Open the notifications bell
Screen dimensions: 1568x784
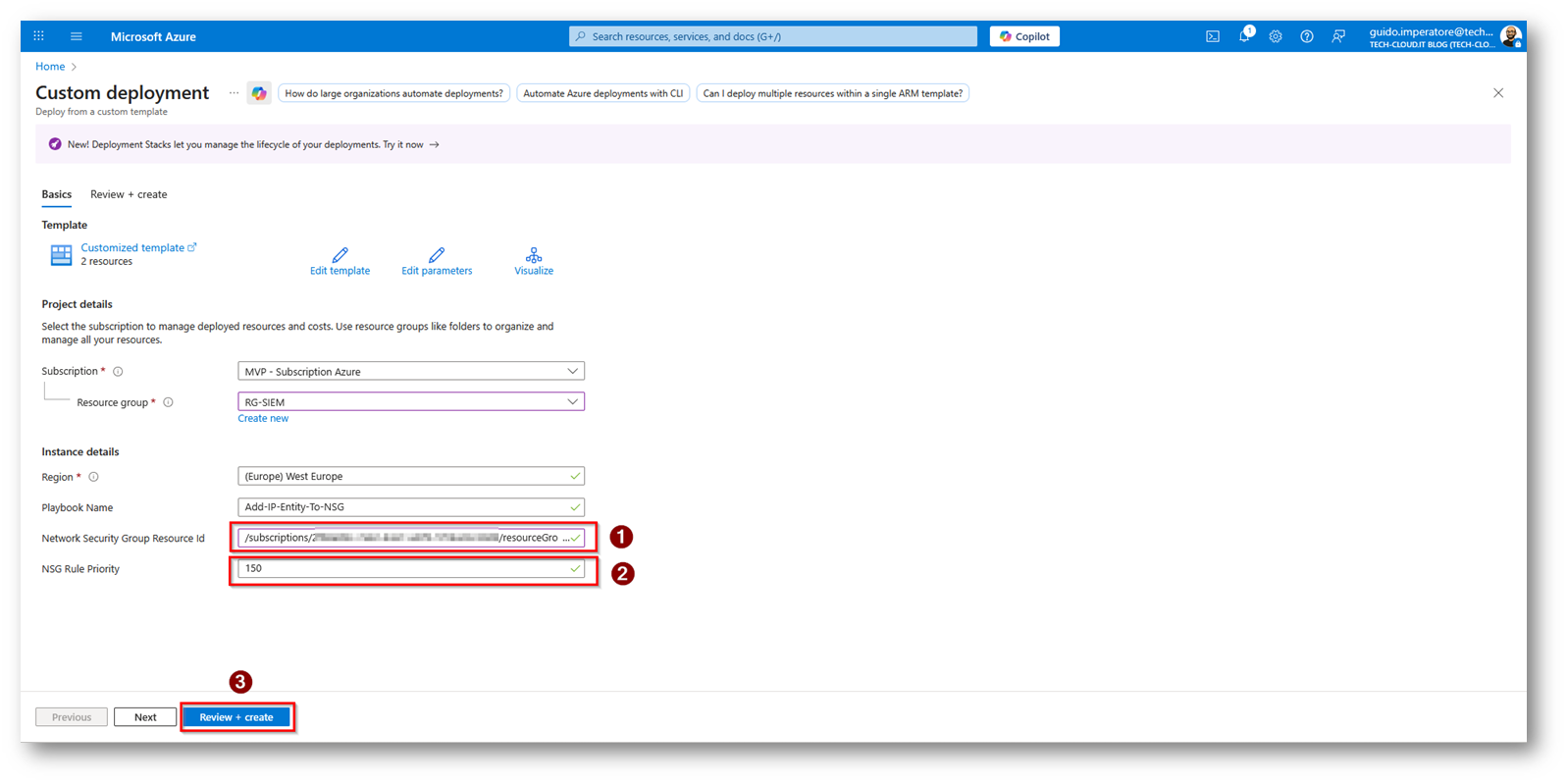point(1244,36)
